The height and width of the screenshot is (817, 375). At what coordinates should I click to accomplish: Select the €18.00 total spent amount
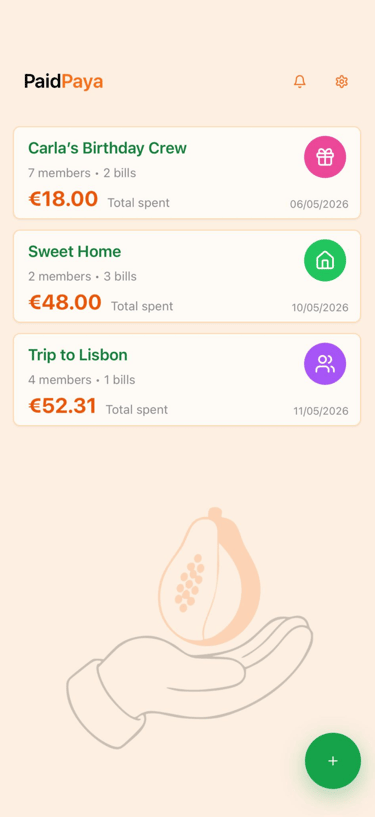[x=63, y=199]
